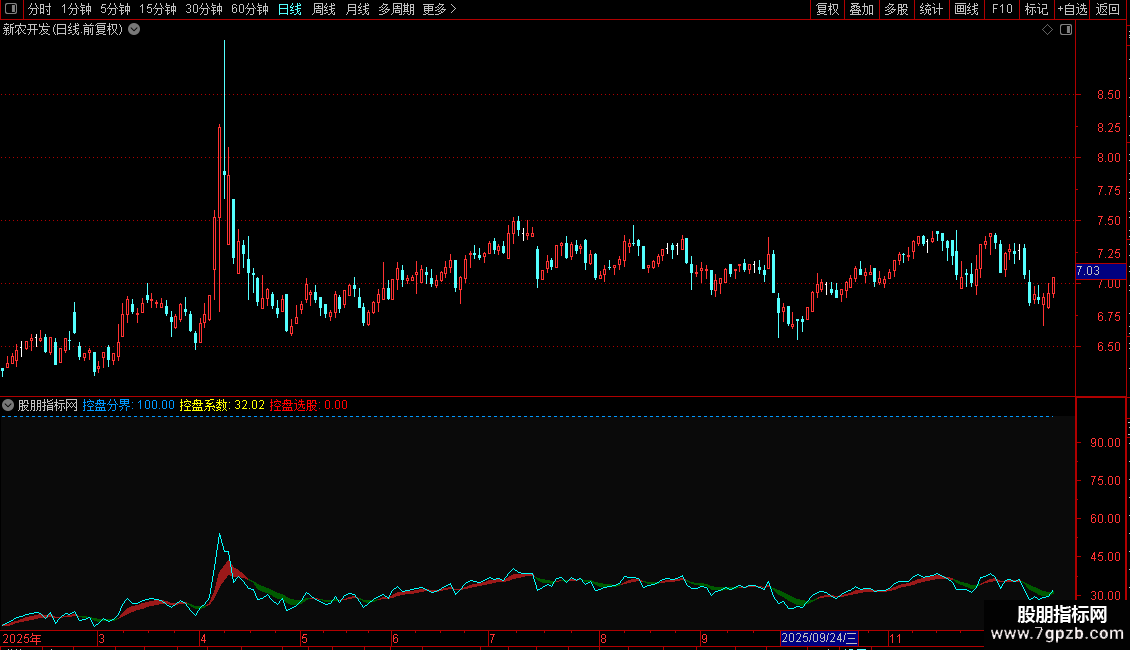This screenshot has width=1130, height=650.
Task: Expand dropdown next to 新农开发 title
Action: pos(134,30)
